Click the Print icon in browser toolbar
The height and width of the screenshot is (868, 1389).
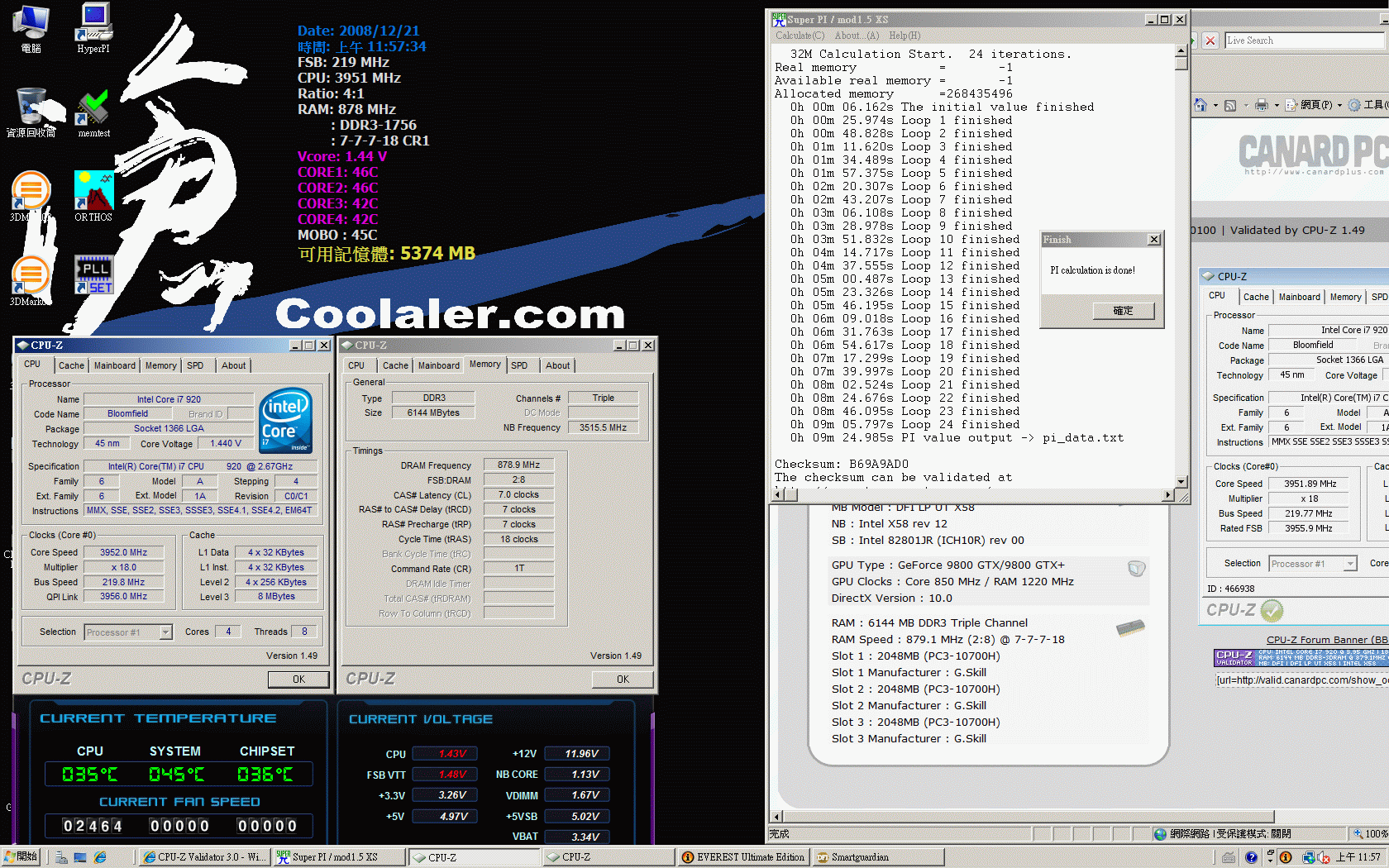pos(1261,105)
